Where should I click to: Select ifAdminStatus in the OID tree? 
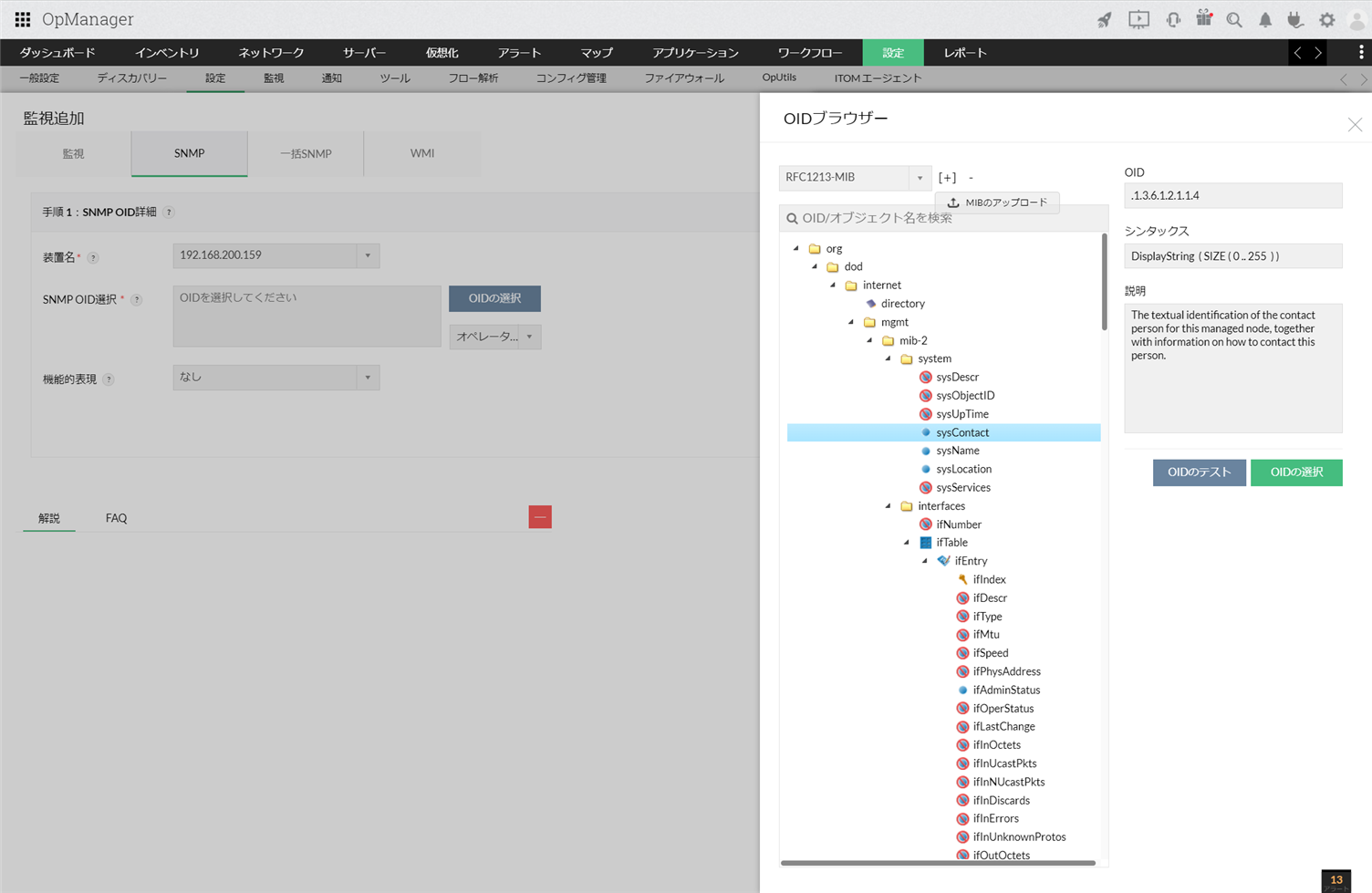coord(1006,690)
